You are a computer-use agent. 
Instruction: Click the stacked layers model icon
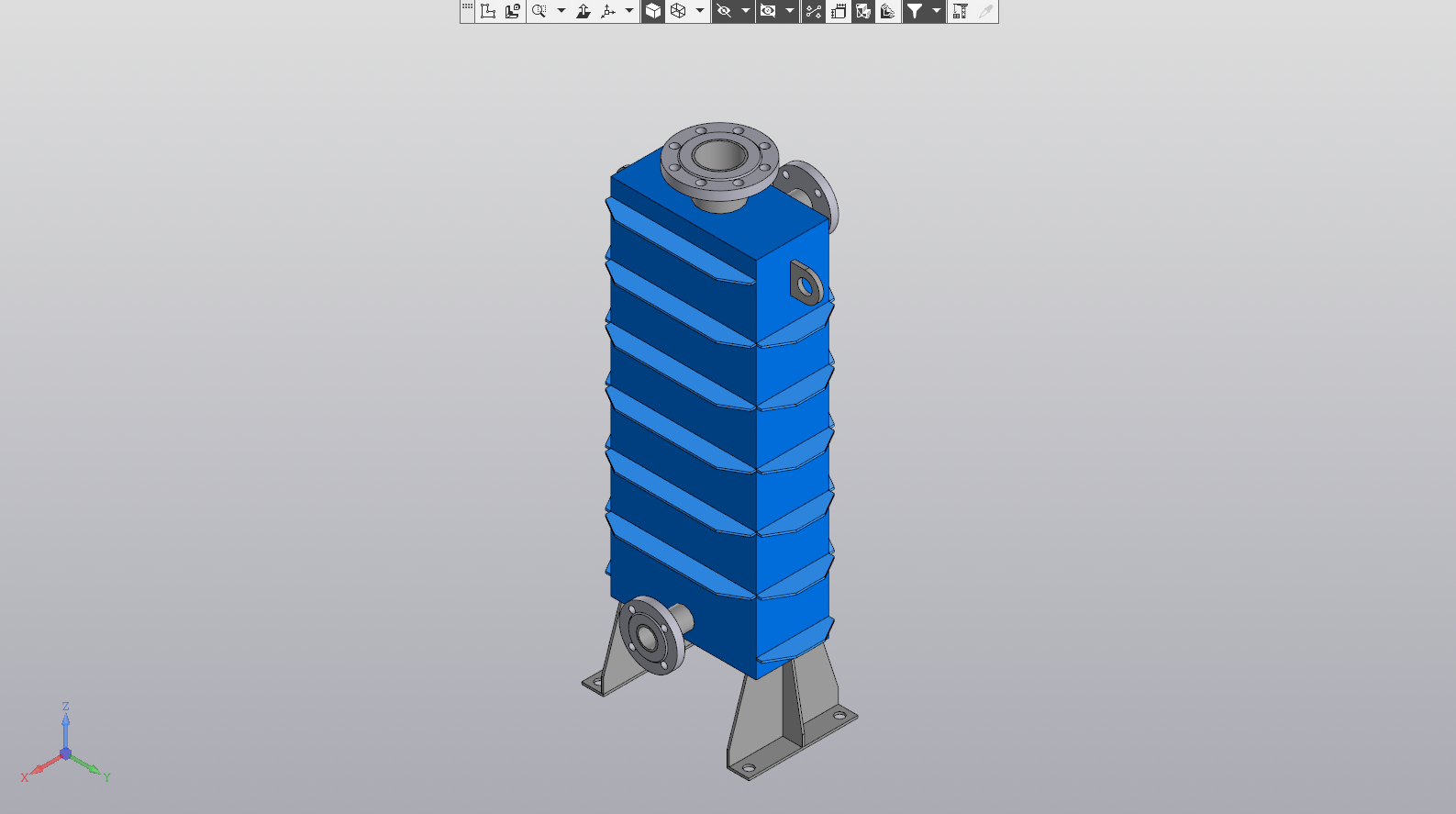click(888, 11)
